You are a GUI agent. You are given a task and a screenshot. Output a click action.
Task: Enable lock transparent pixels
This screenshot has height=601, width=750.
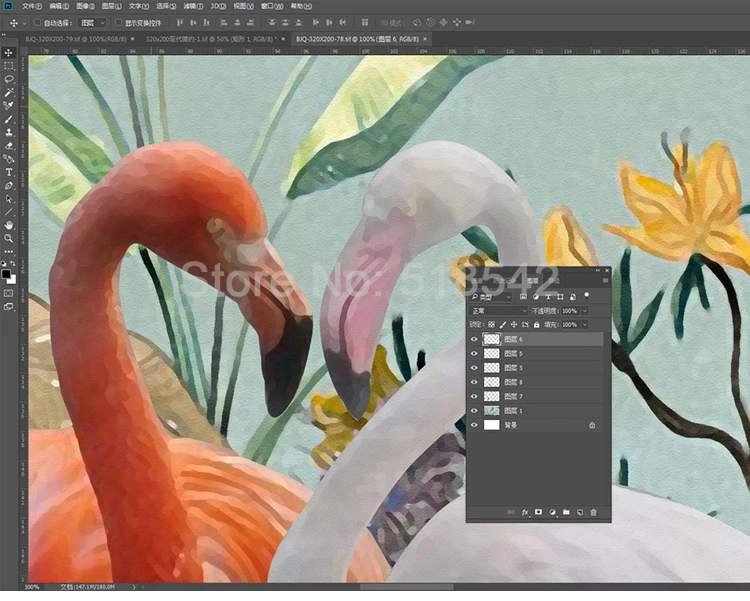[x=491, y=324]
